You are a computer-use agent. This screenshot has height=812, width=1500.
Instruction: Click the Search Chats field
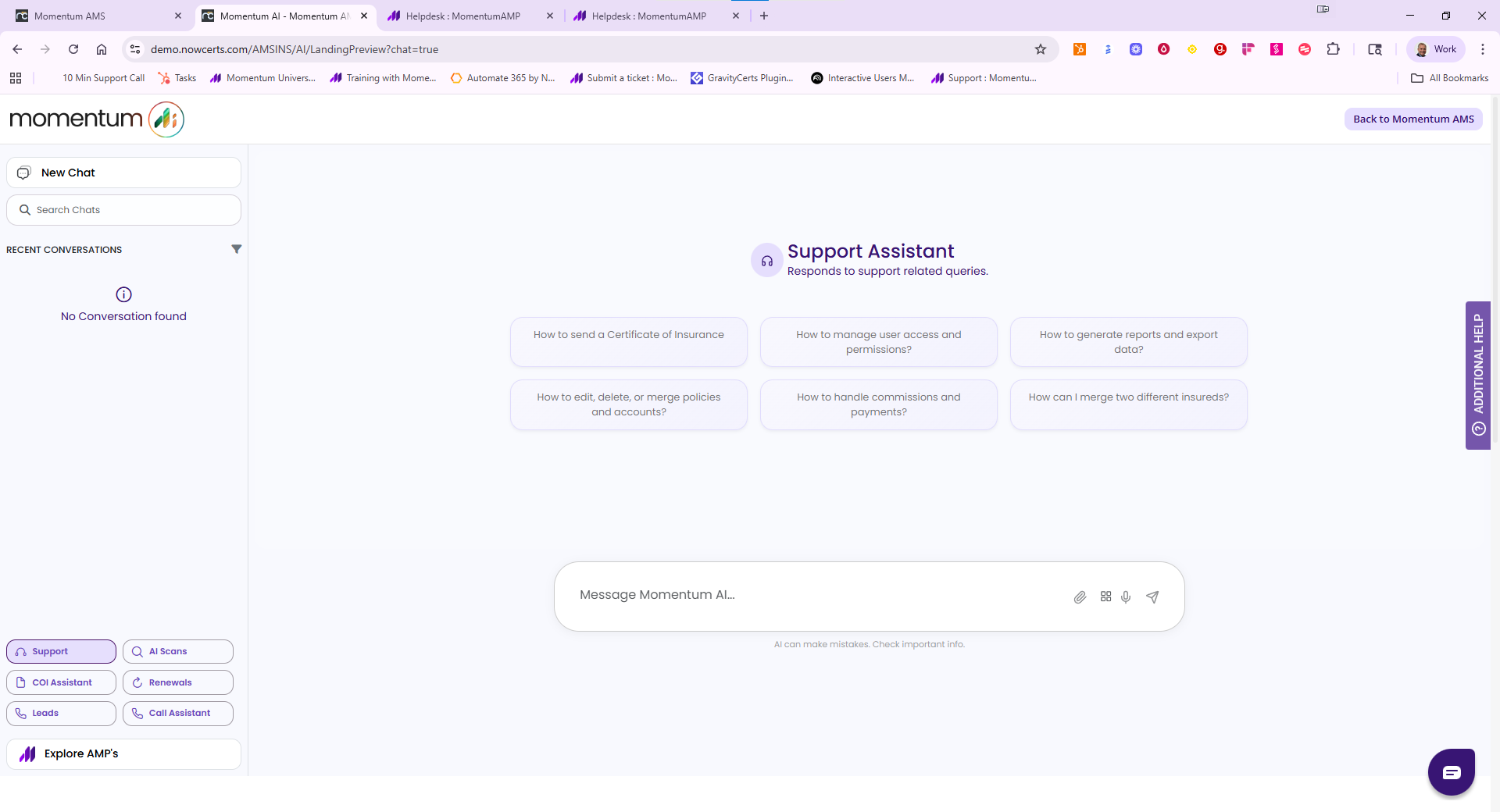(123, 210)
